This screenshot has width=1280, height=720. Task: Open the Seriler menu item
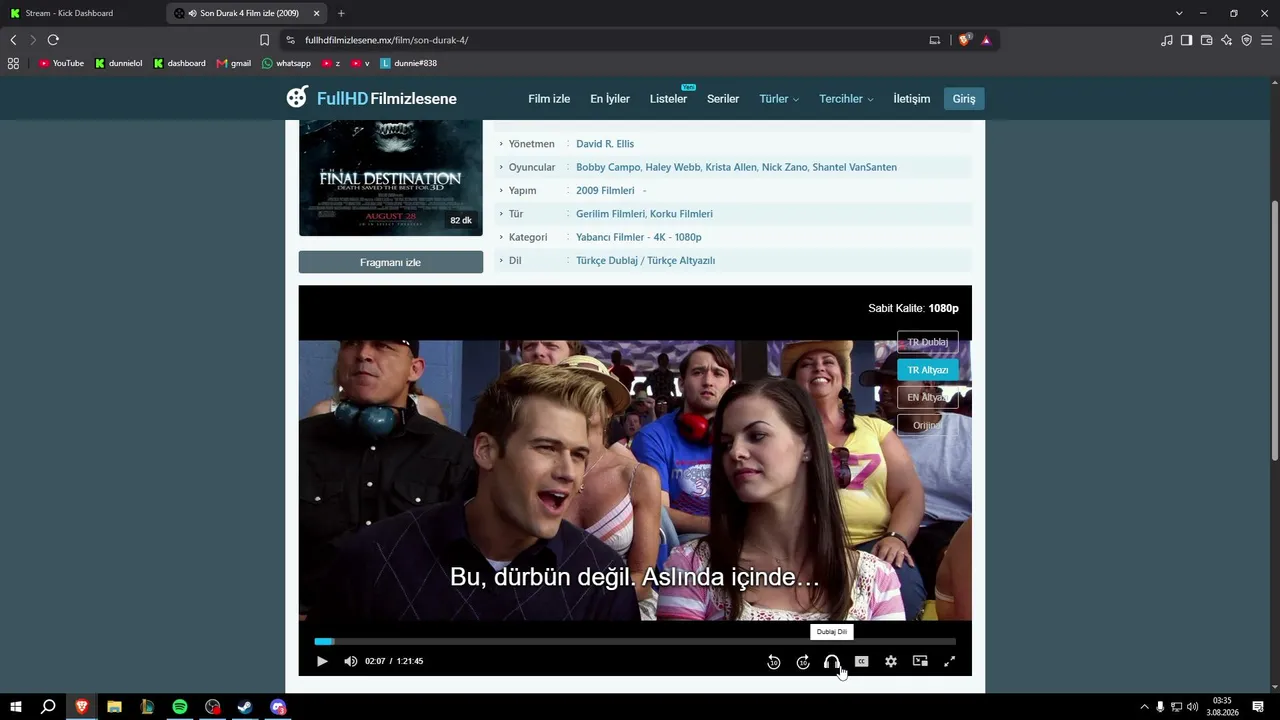(723, 99)
